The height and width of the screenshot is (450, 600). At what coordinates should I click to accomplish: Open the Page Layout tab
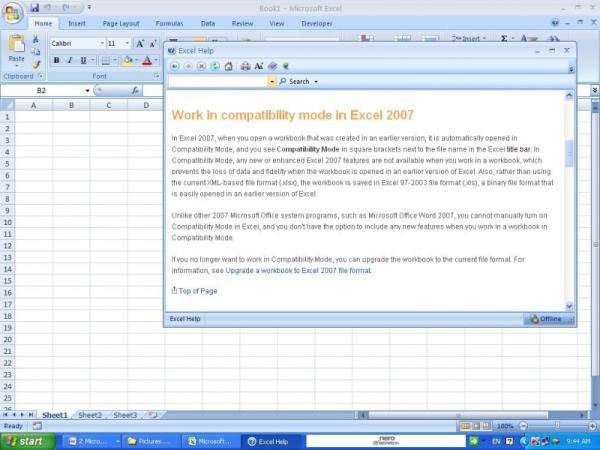click(x=121, y=24)
